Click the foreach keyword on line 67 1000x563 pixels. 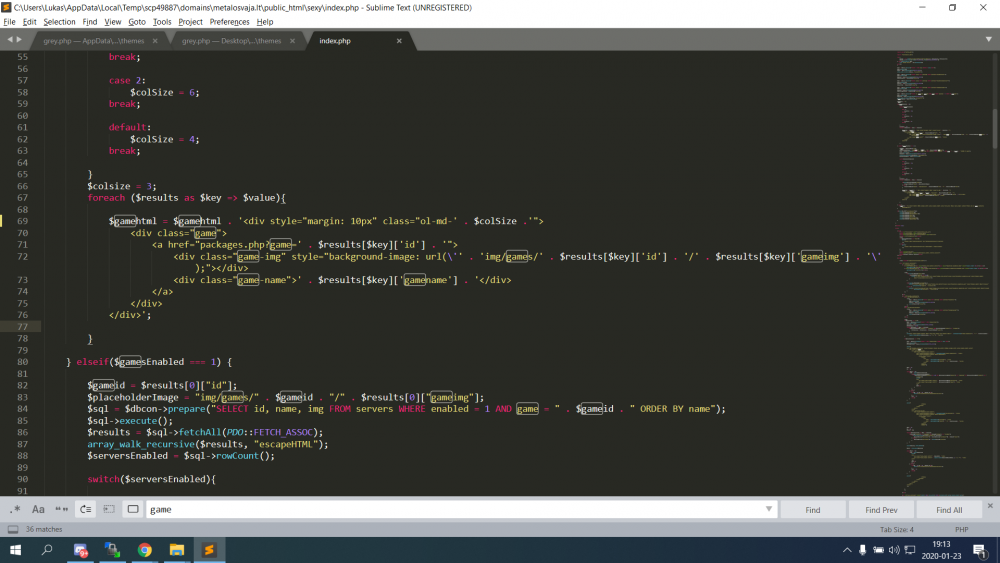[106, 198]
